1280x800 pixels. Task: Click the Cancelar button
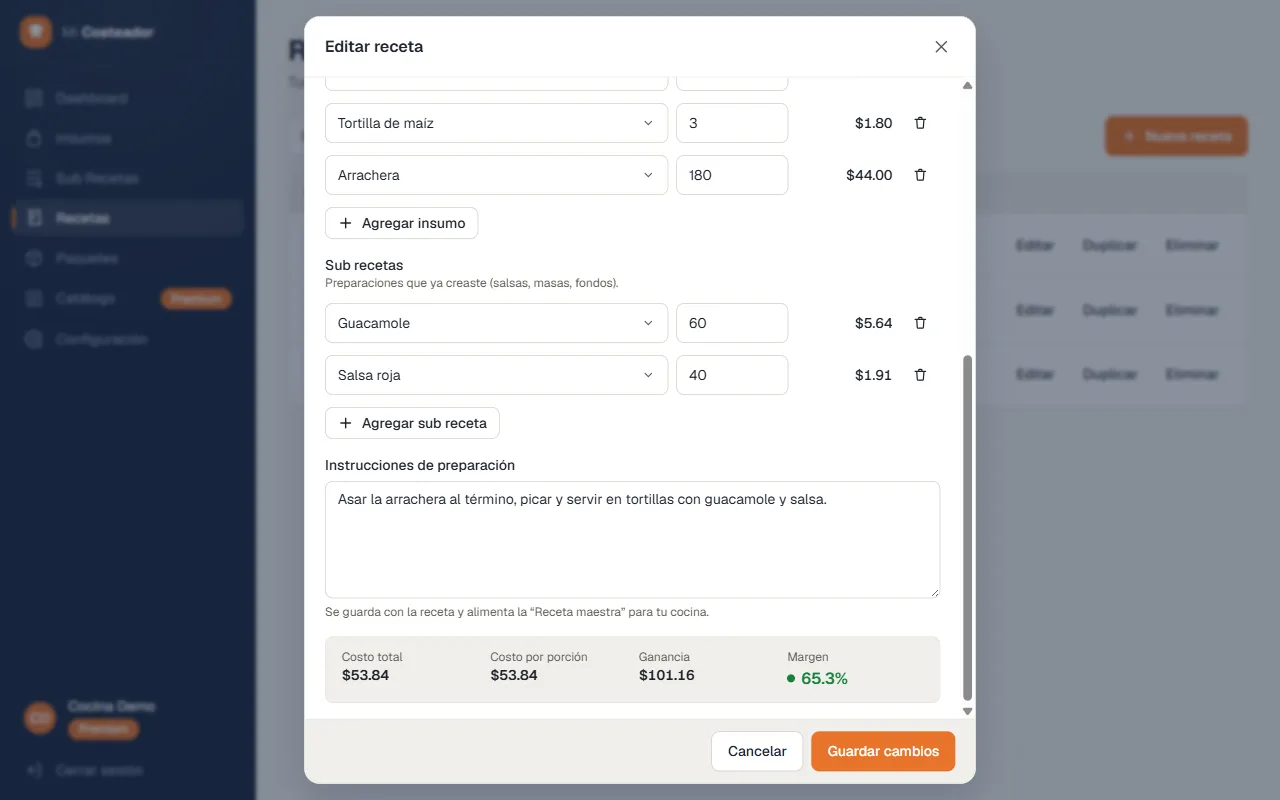point(757,751)
